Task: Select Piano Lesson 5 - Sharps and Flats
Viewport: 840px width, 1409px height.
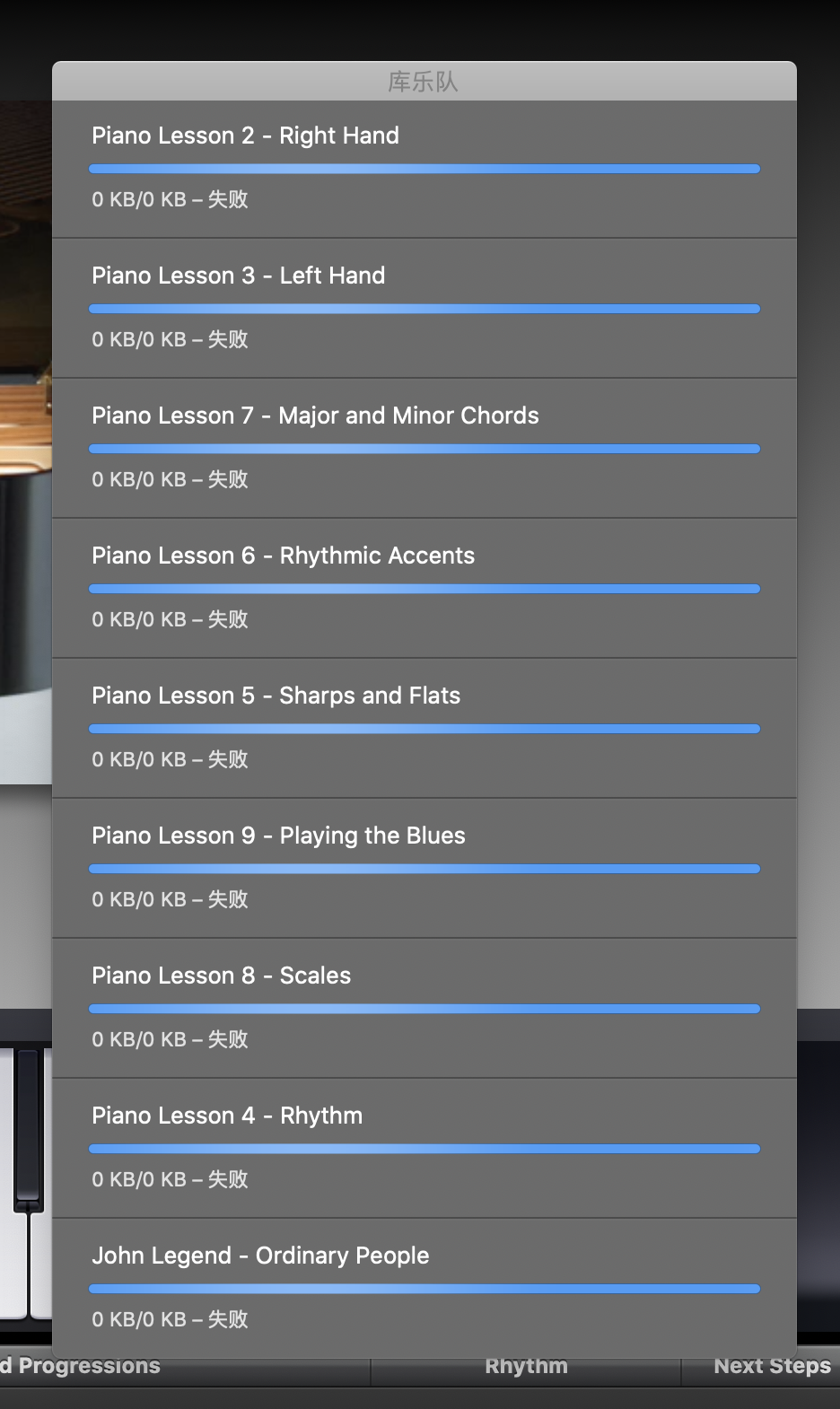Action: (x=276, y=696)
